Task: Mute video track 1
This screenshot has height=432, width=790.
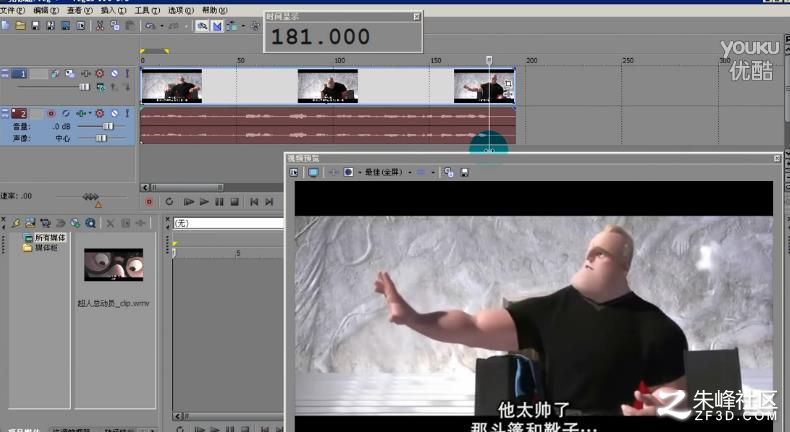Action: pos(114,74)
